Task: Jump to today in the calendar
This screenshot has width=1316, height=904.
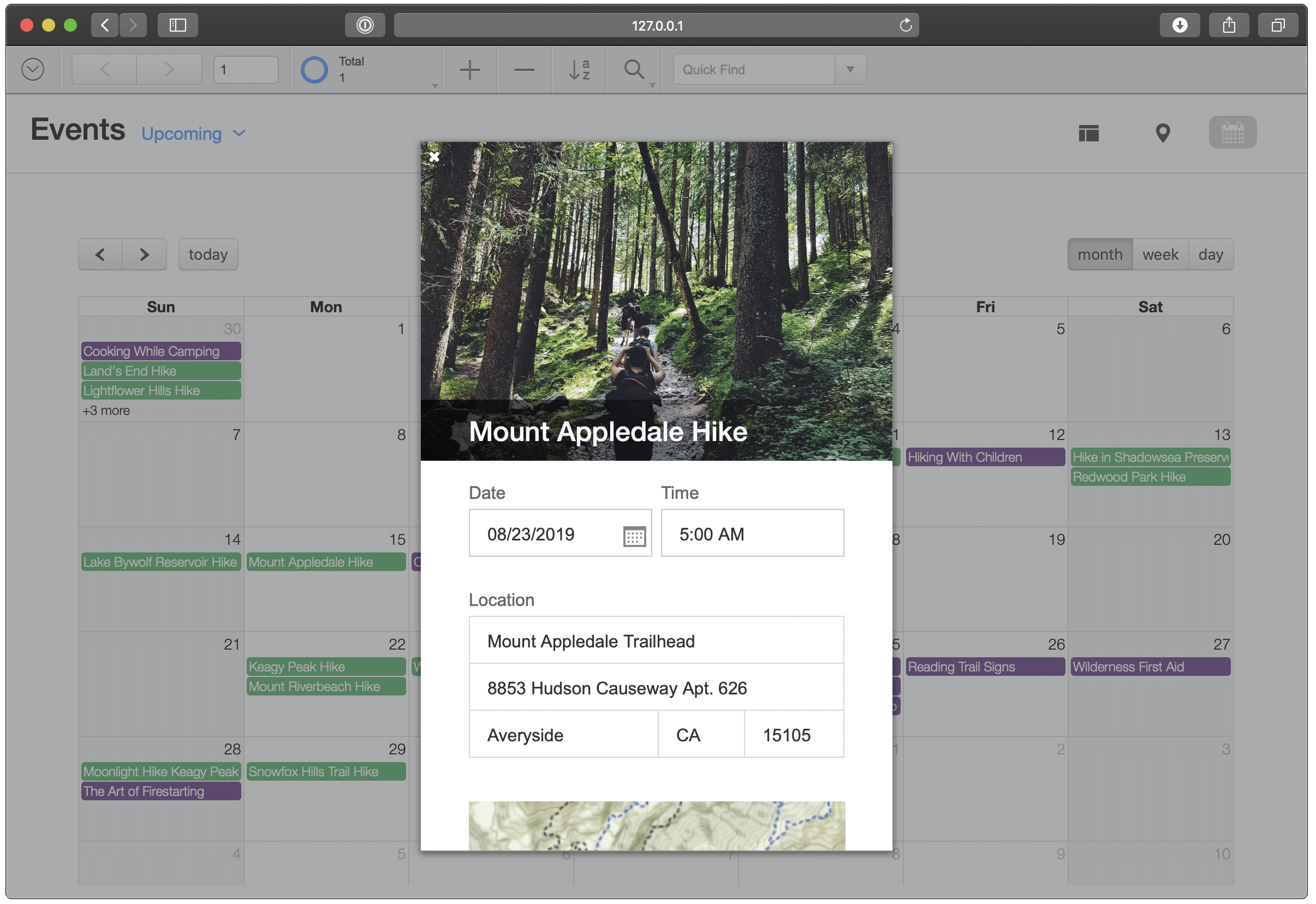Action: coord(207,254)
